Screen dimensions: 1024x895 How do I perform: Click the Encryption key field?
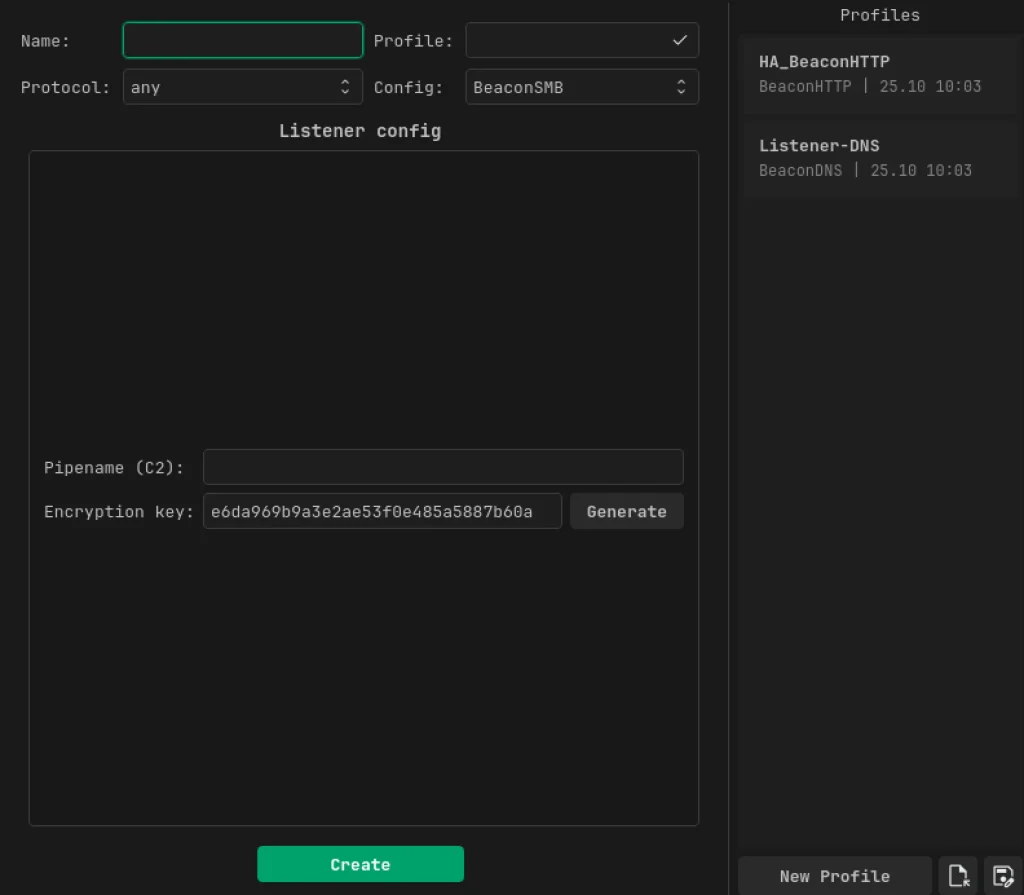(382, 511)
